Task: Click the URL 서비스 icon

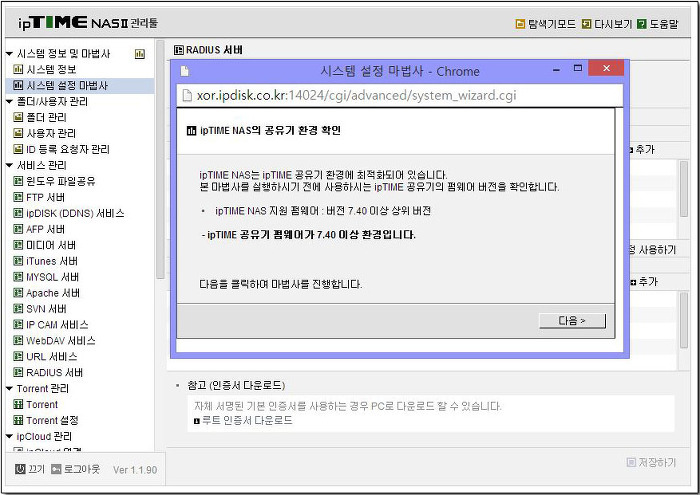Action: point(18,357)
